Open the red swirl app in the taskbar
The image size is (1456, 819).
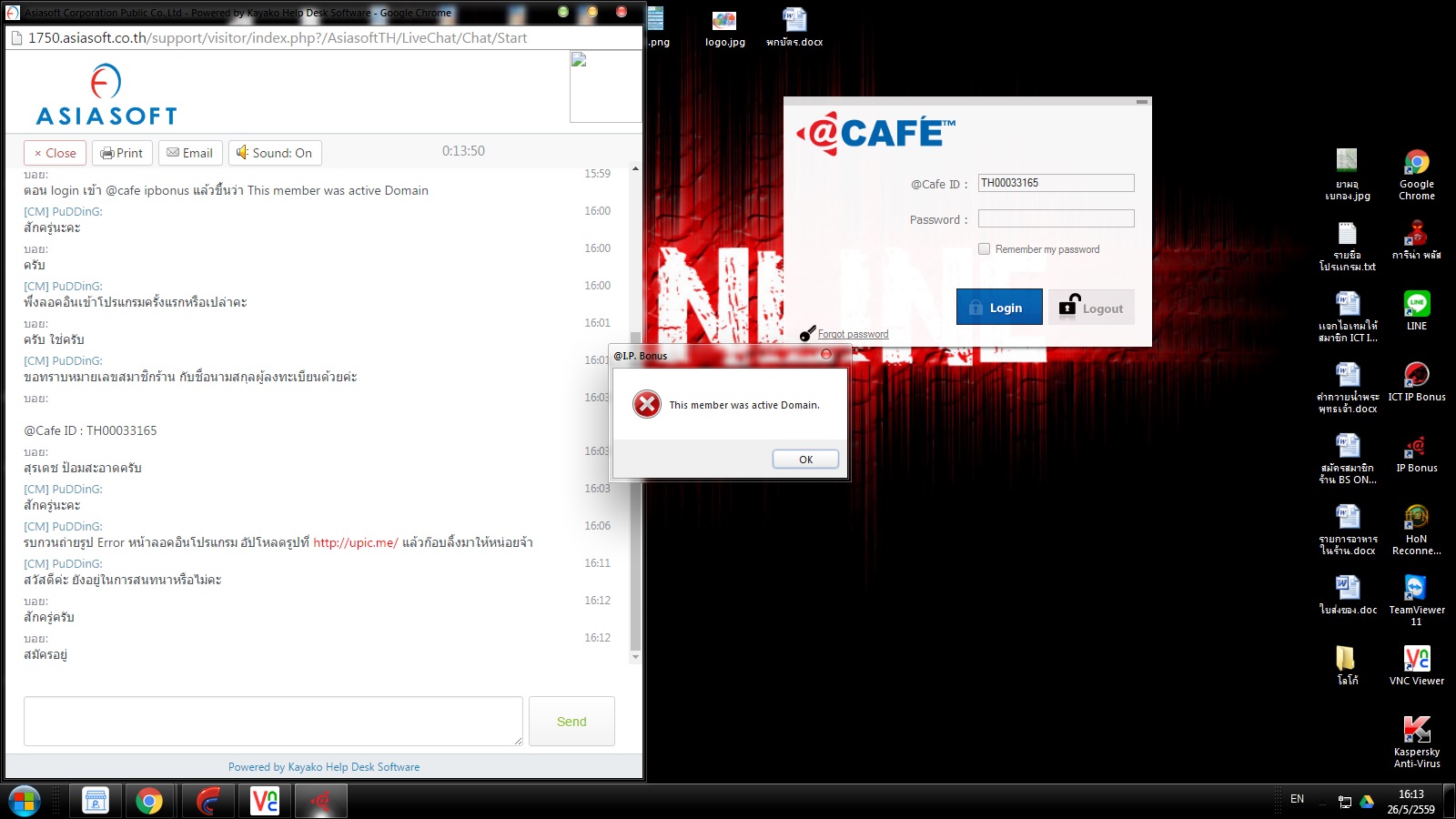pos(208,801)
